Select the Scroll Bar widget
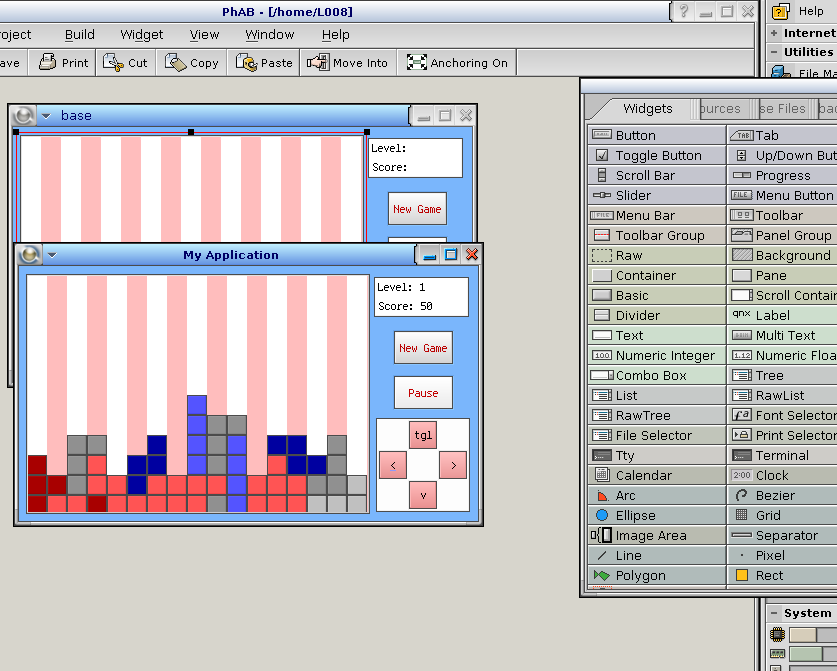Image resolution: width=837 pixels, height=671 pixels. (657, 175)
